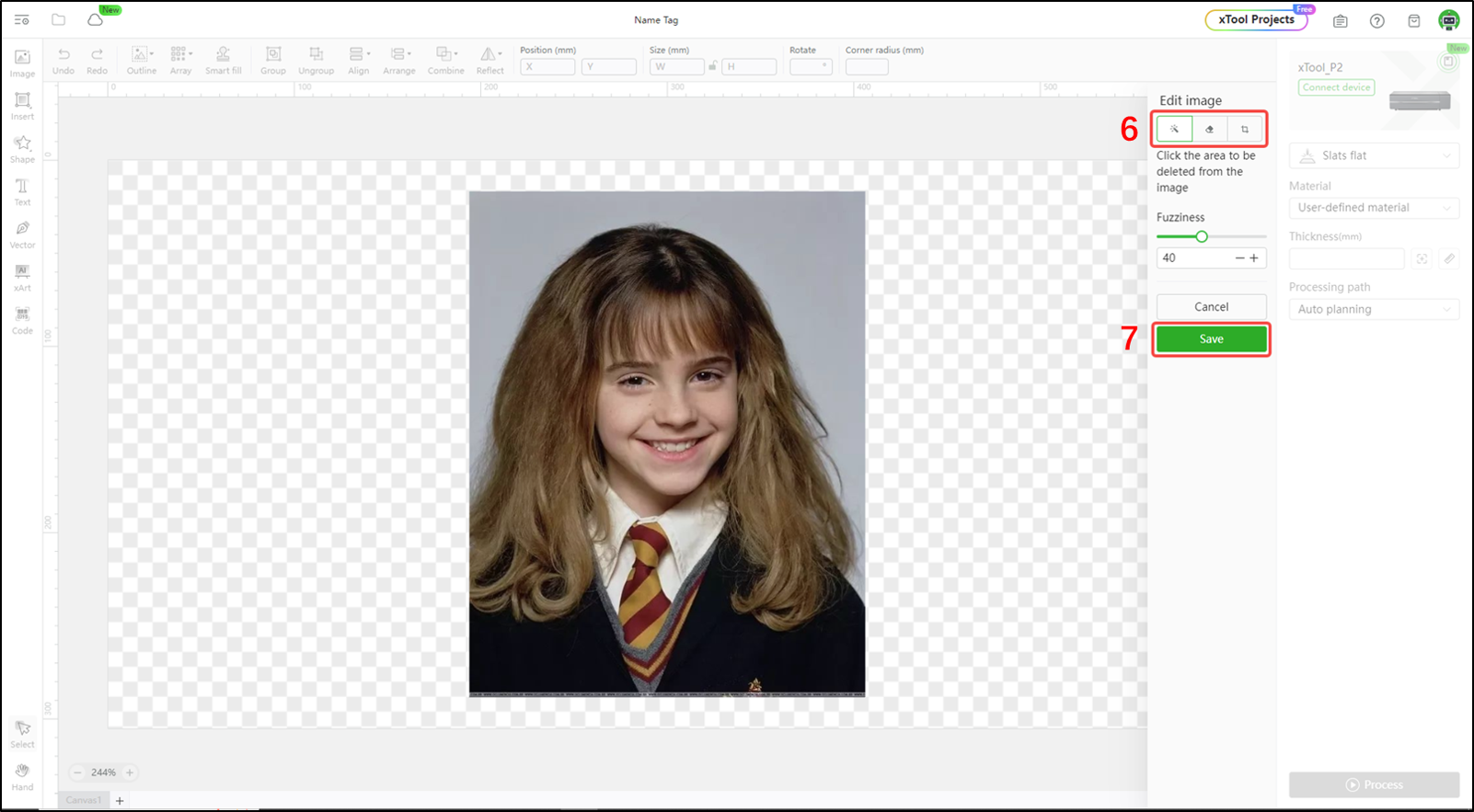The image size is (1474, 812).
Task: Click the thickness edit pencil icon
Action: 1449,258
